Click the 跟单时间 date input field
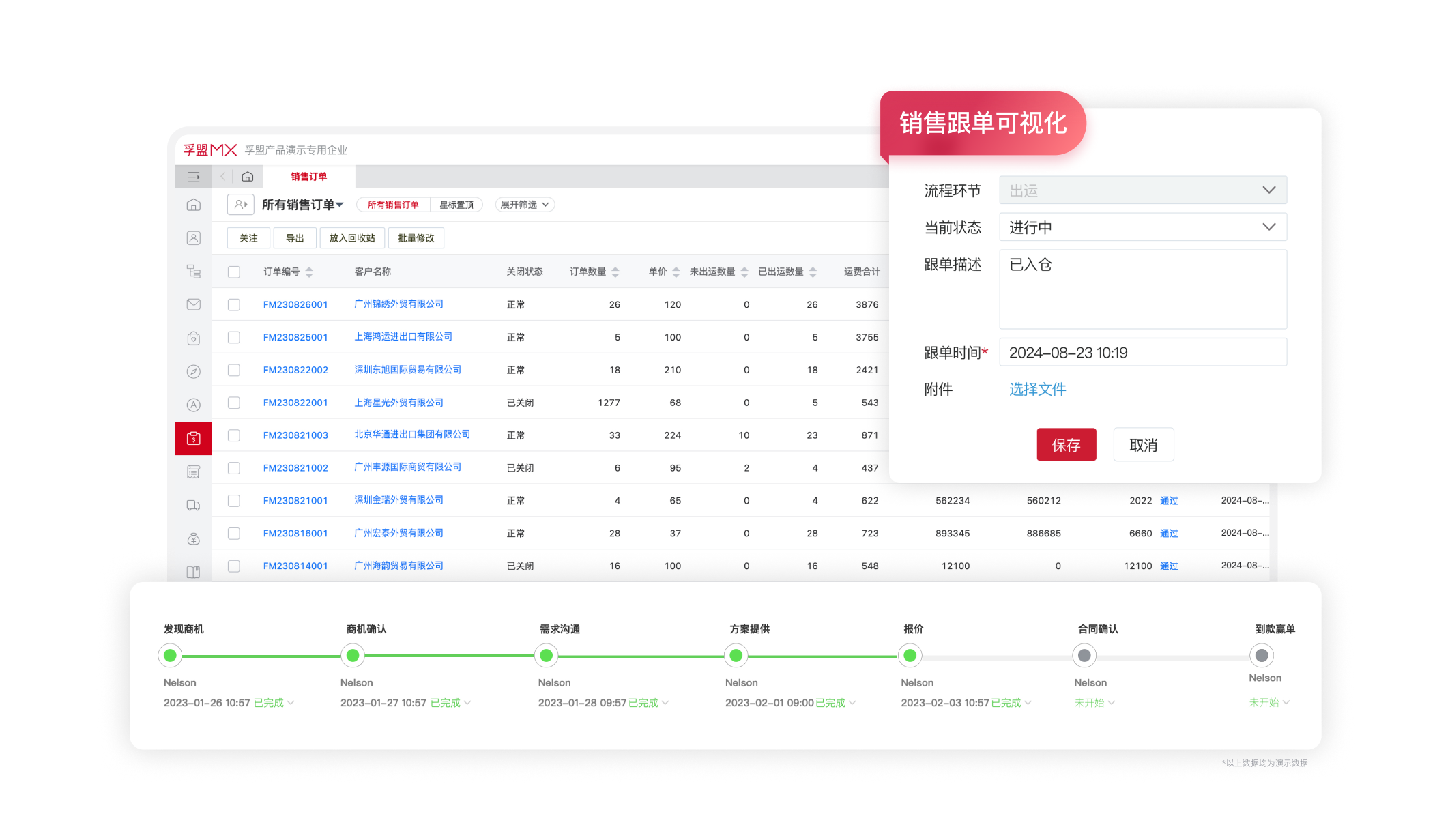The width and height of the screenshot is (1450, 840). click(x=1142, y=352)
